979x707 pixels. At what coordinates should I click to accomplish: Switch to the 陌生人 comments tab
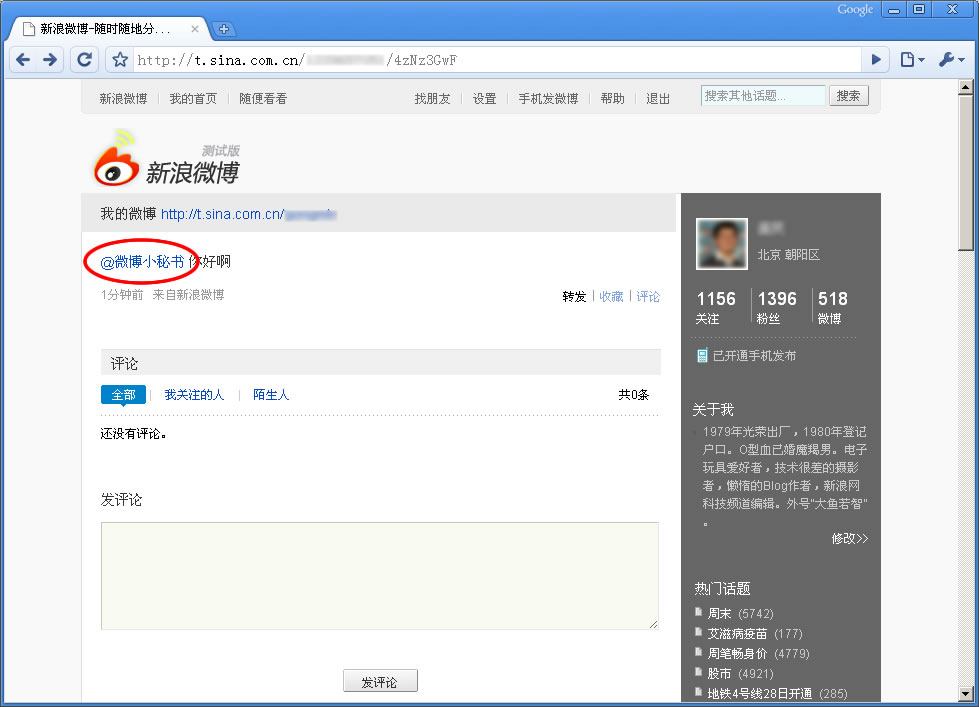click(270, 395)
